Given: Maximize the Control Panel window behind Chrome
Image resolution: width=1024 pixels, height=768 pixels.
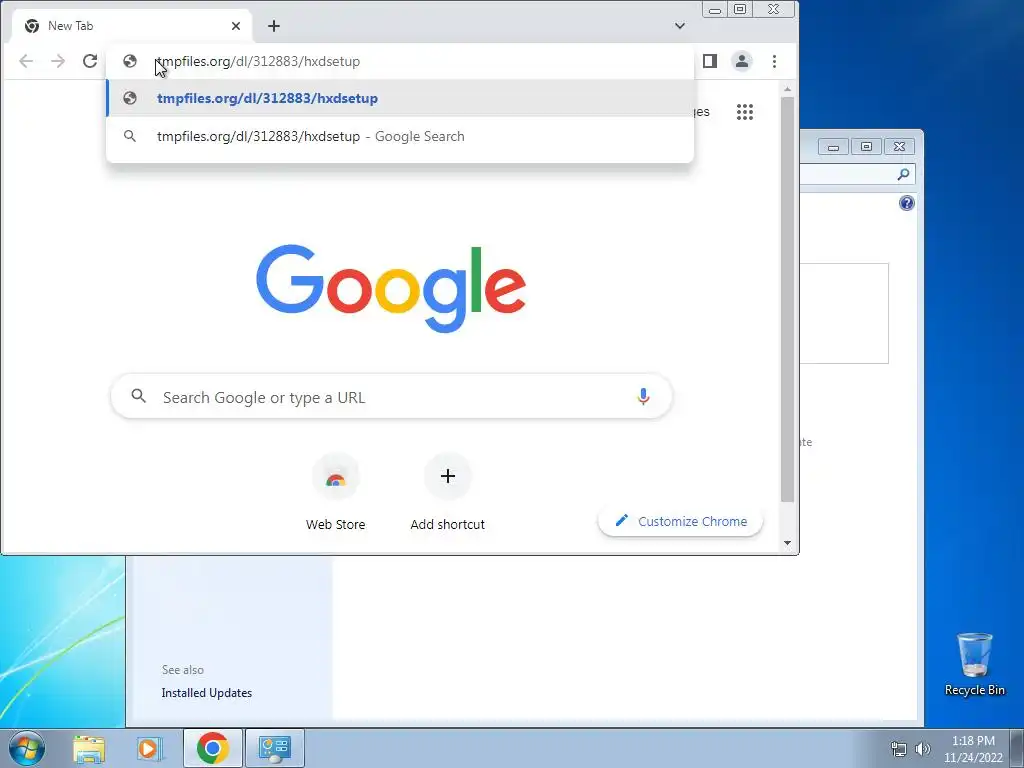Looking at the screenshot, I should (866, 147).
